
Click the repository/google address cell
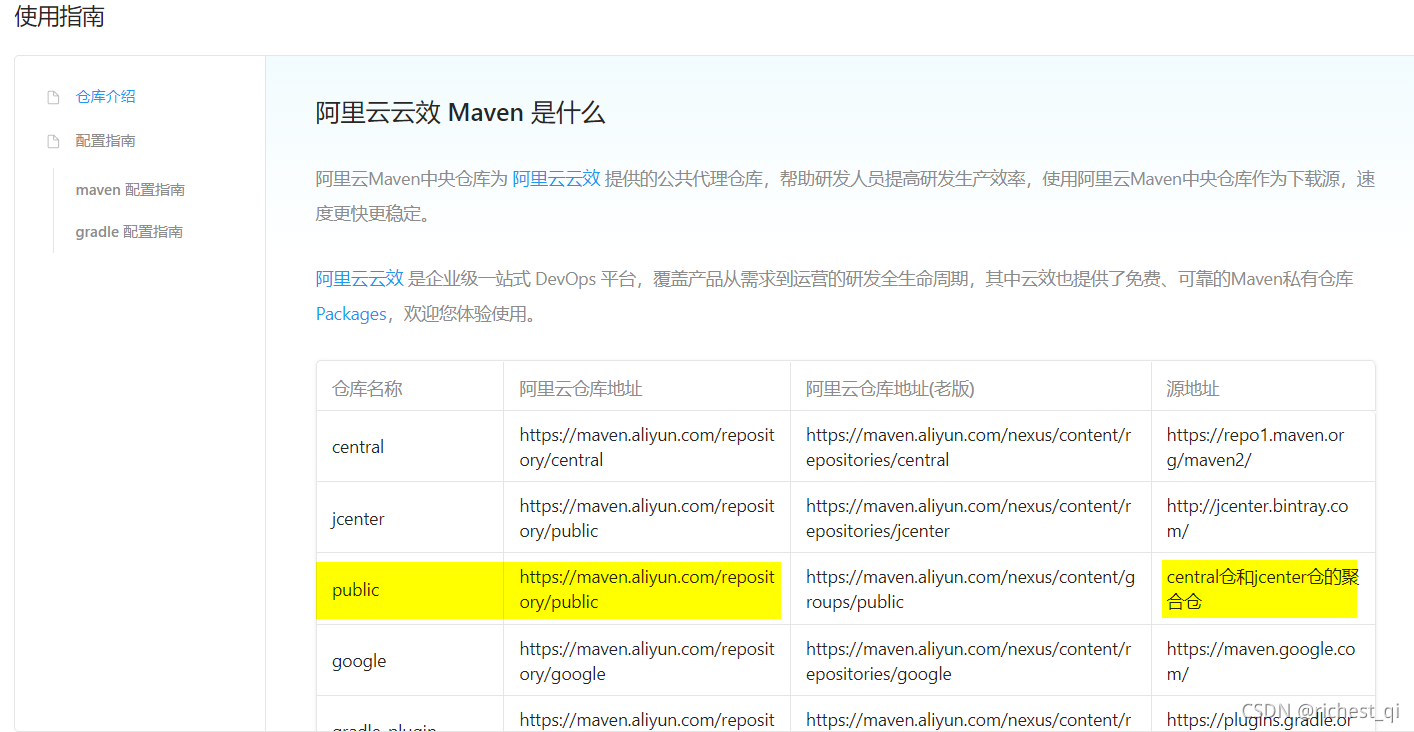click(x=647, y=661)
